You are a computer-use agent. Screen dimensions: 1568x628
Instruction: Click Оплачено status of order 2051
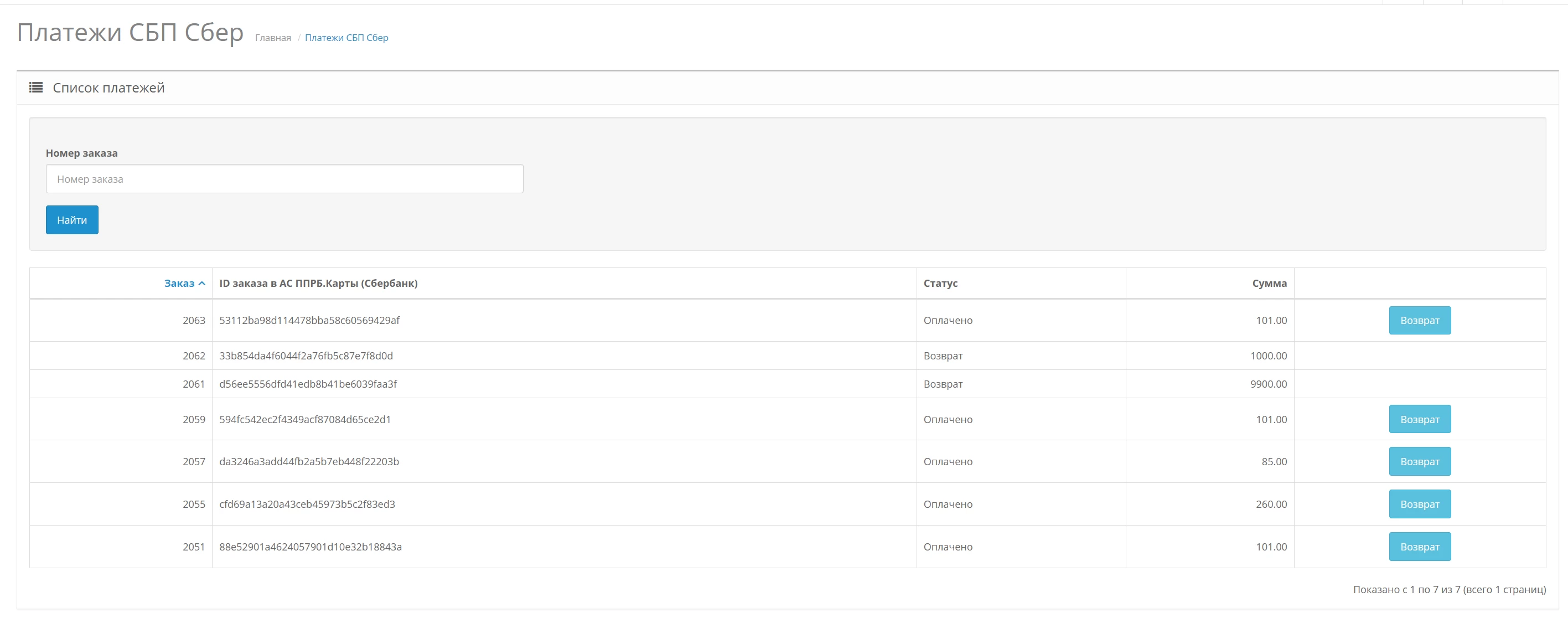(x=948, y=547)
